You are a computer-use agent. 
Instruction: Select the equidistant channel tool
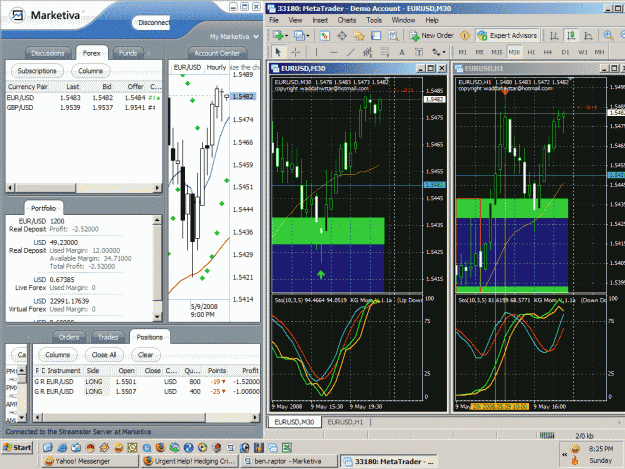[x=368, y=52]
